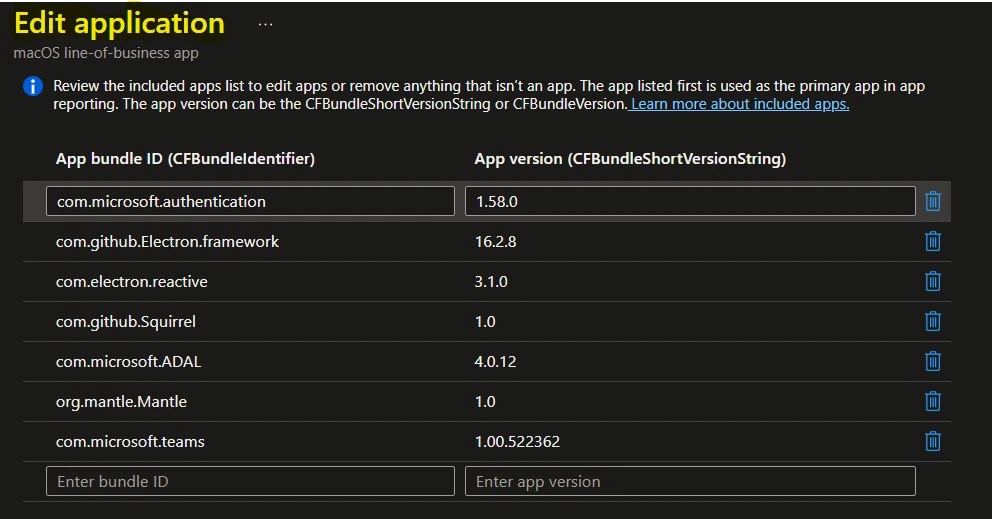Edit the 1.58.0 app version field

point(690,201)
